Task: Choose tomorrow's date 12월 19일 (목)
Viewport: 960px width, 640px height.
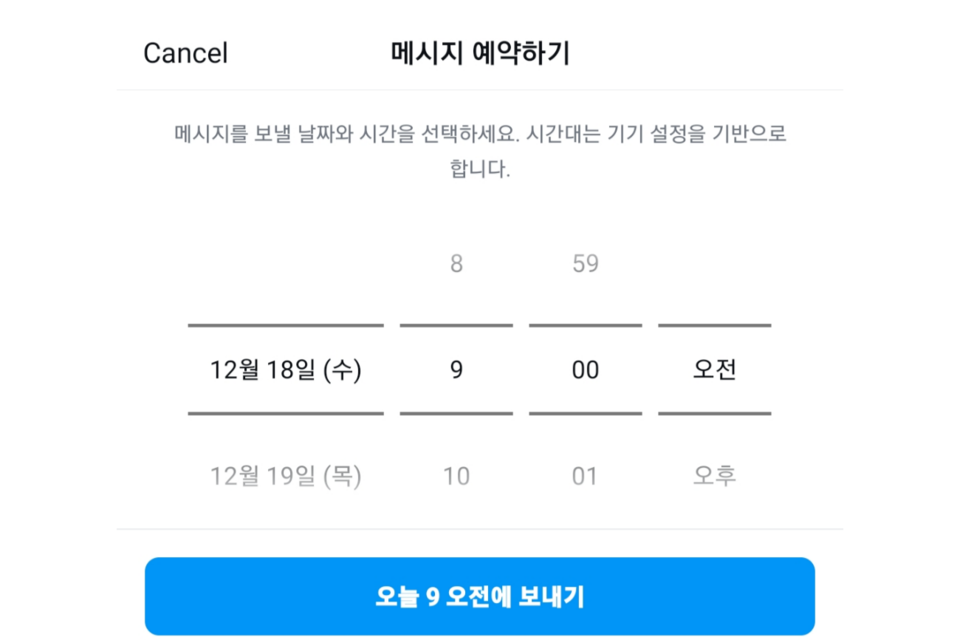Action: coord(285,476)
